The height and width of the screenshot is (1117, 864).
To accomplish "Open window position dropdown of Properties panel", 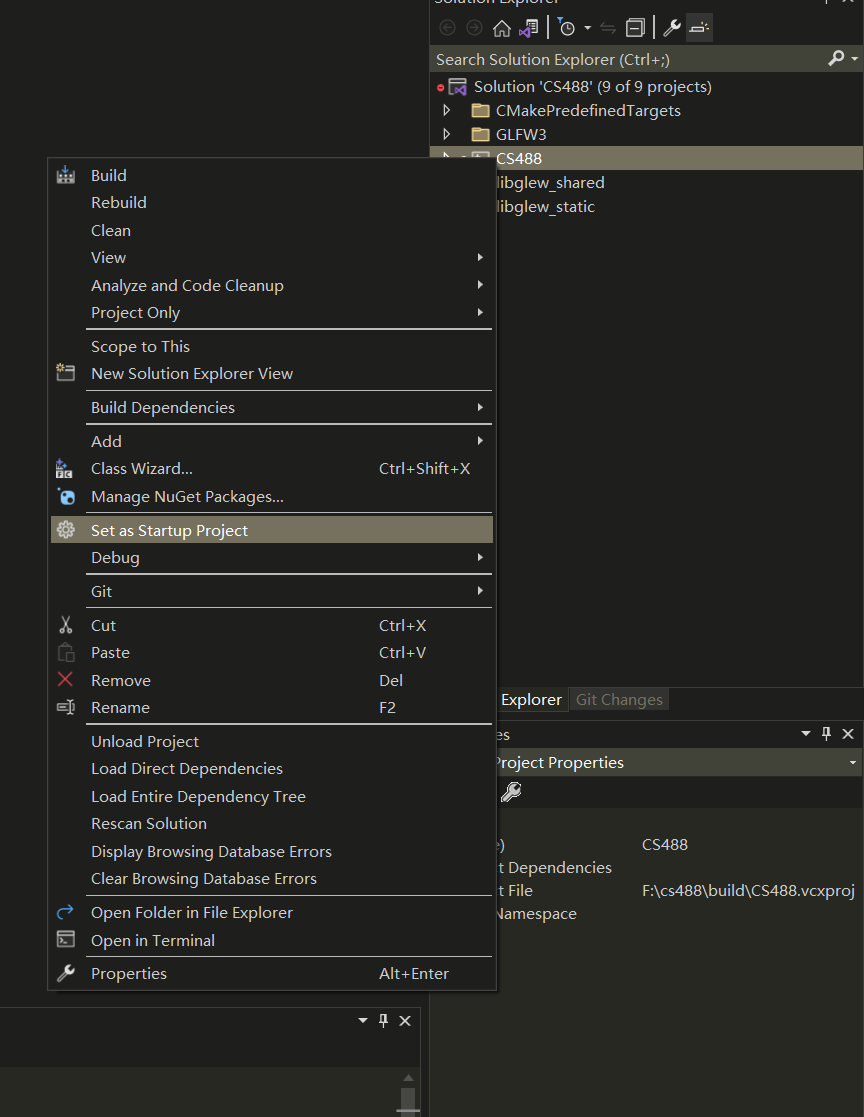I will coord(806,733).
